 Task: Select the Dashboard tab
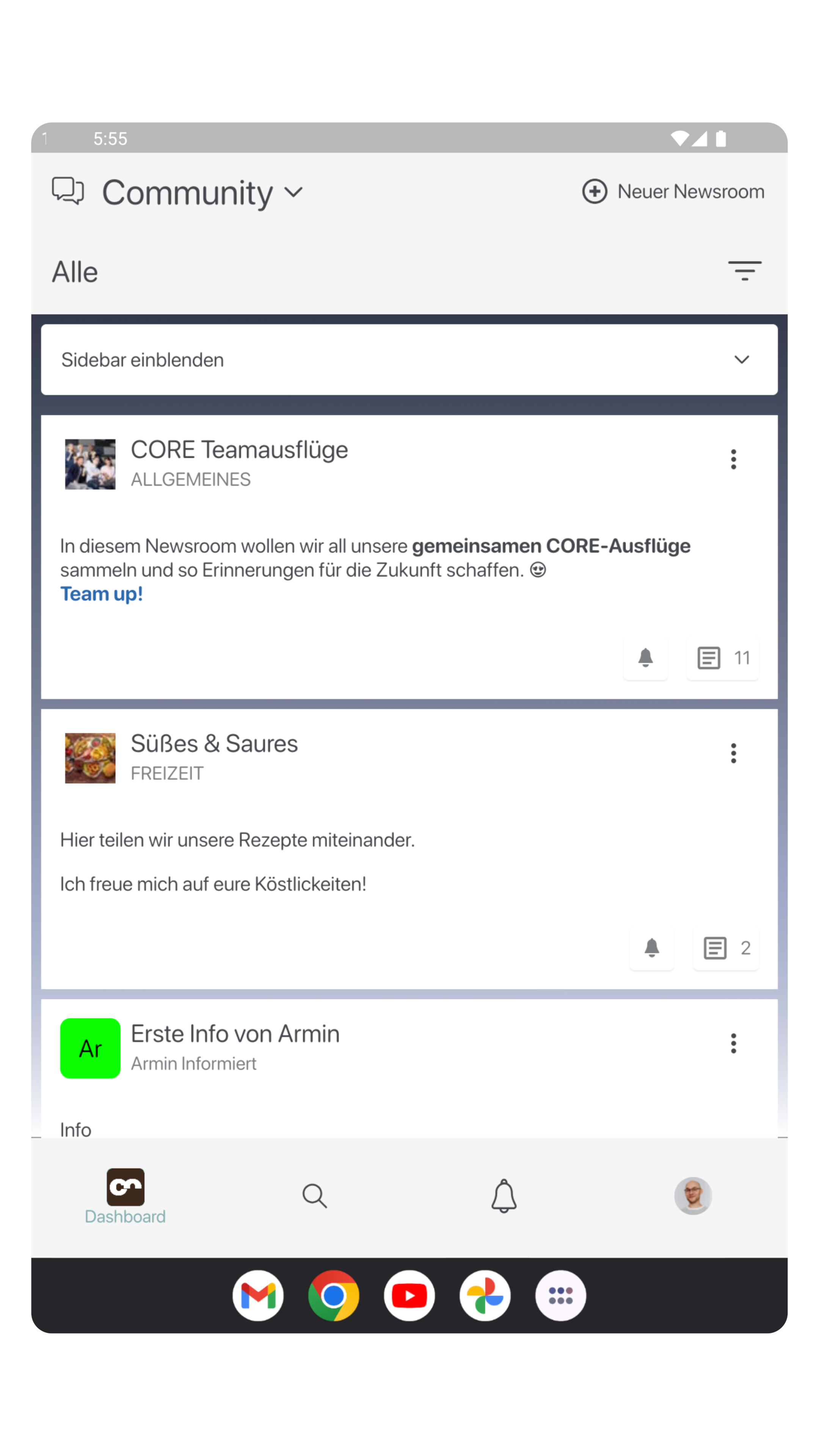pyautogui.click(x=126, y=1196)
